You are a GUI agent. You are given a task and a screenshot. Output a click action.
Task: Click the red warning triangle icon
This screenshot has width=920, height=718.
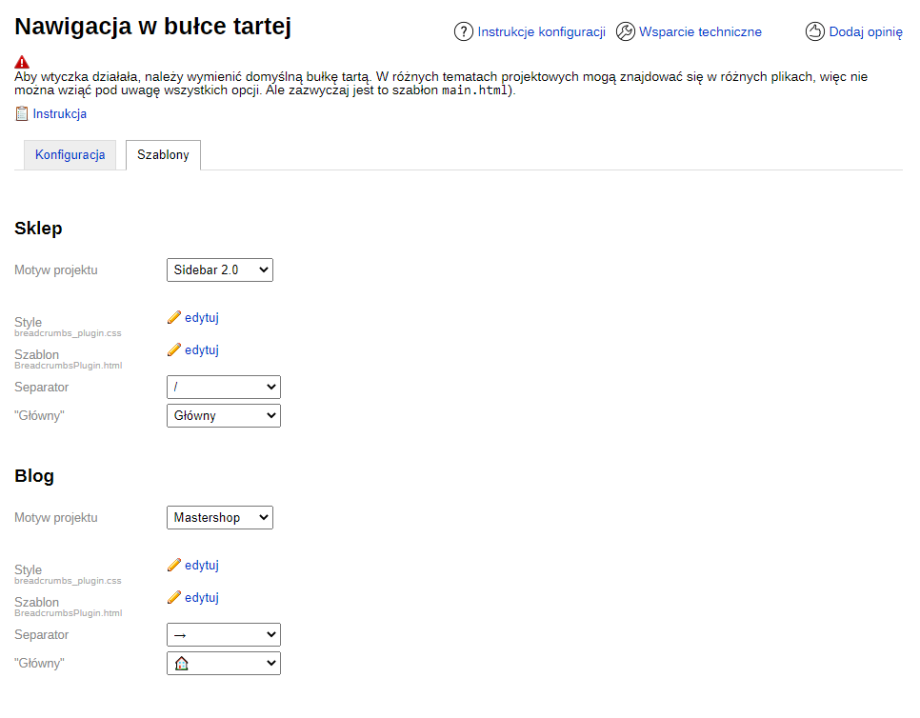22,62
